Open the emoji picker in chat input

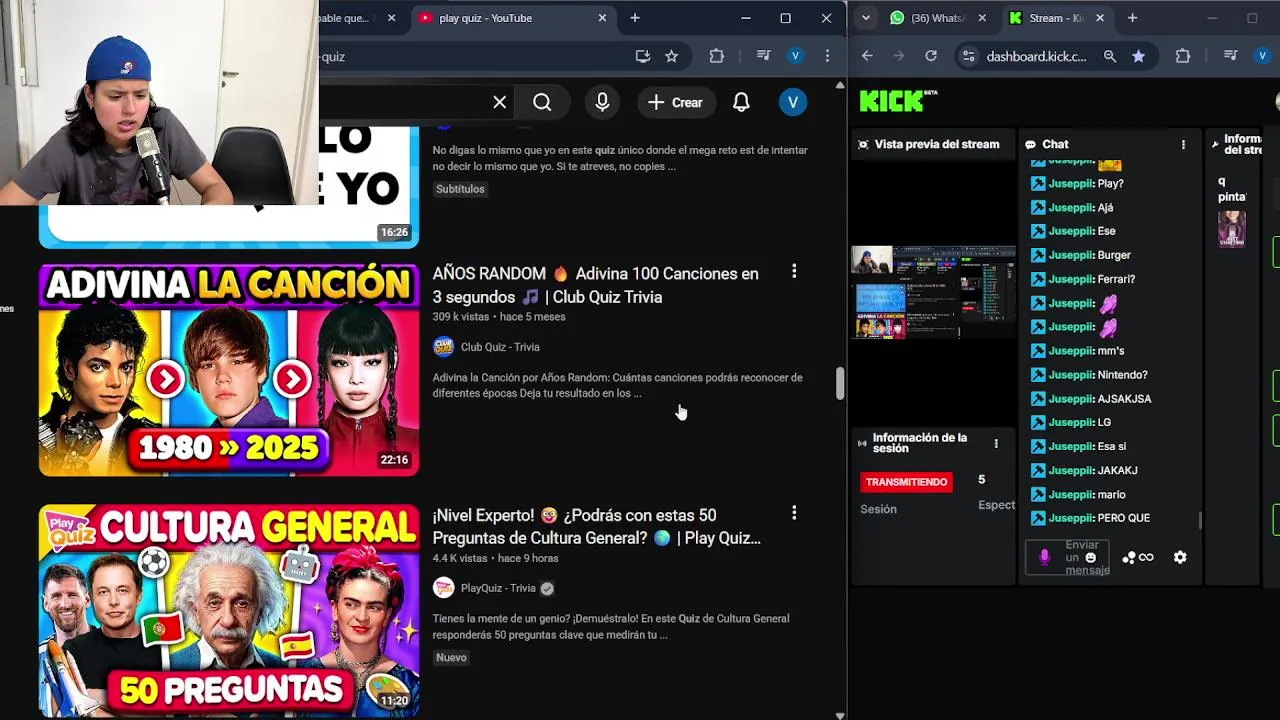click(x=1091, y=558)
